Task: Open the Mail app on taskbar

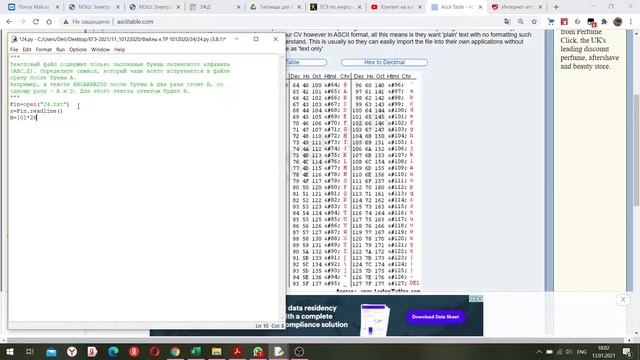Action: (x=51, y=351)
